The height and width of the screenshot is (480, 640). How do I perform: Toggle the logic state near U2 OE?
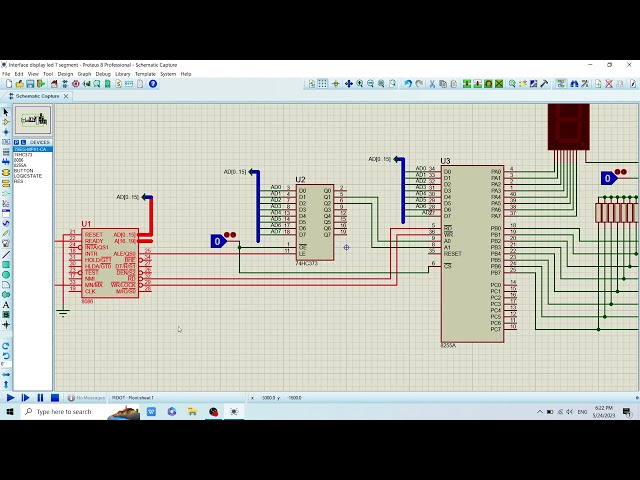click(218, 241)
